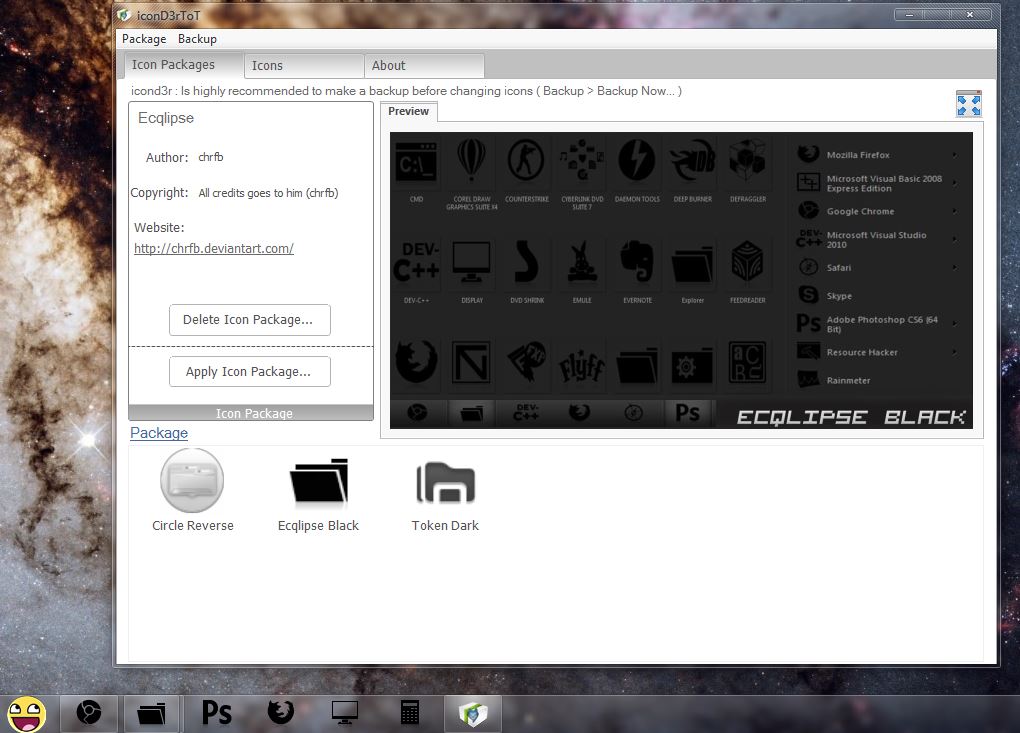
Task: Open Chrome from the taskbar
Action: pyautogui.click(x=89, y=713)
